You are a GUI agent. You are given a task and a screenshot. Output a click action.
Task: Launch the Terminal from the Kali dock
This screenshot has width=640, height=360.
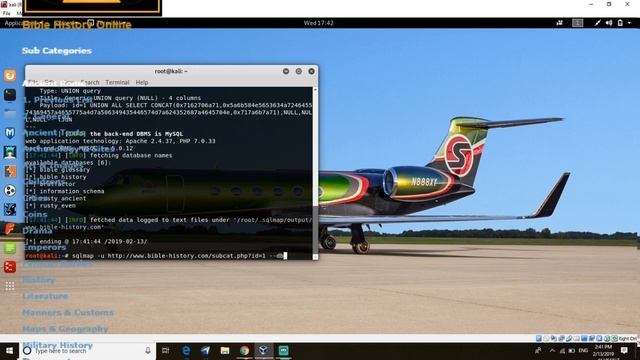[x=10, y=95]
